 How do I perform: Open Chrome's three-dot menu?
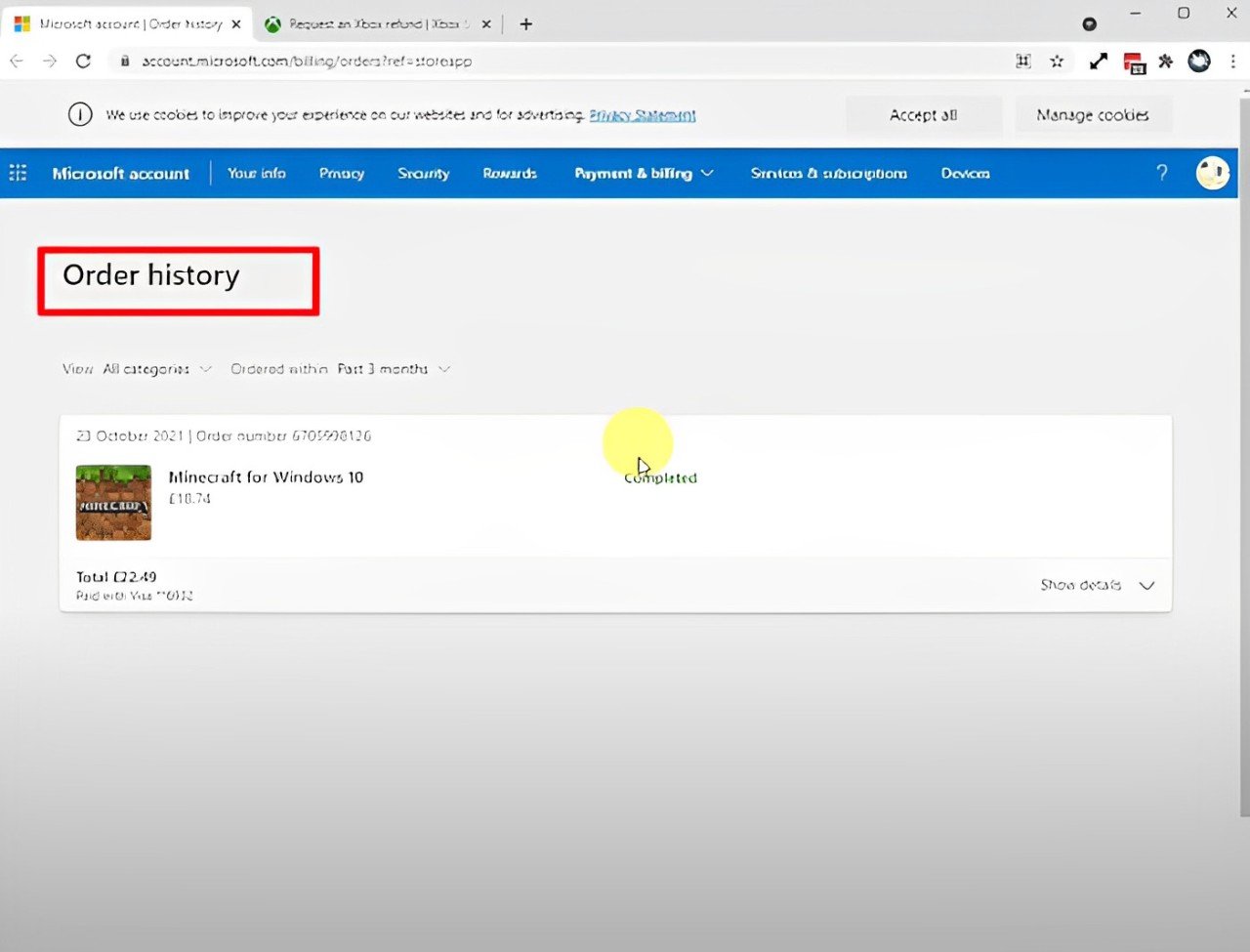point(1232,62)
